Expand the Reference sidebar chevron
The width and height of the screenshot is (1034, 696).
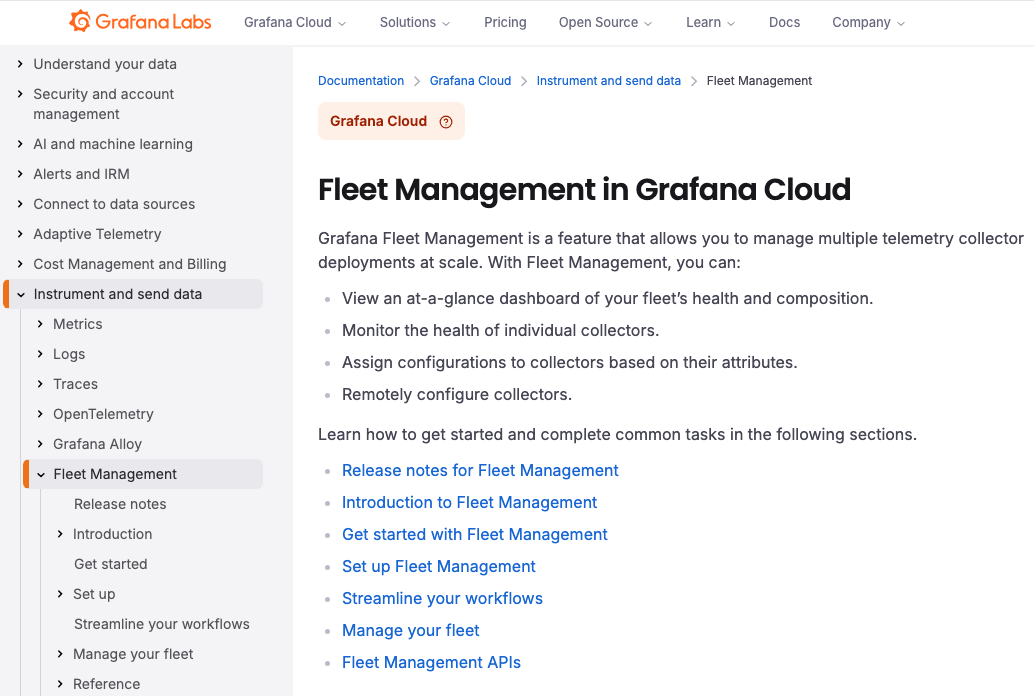click(x=60, y=684)
